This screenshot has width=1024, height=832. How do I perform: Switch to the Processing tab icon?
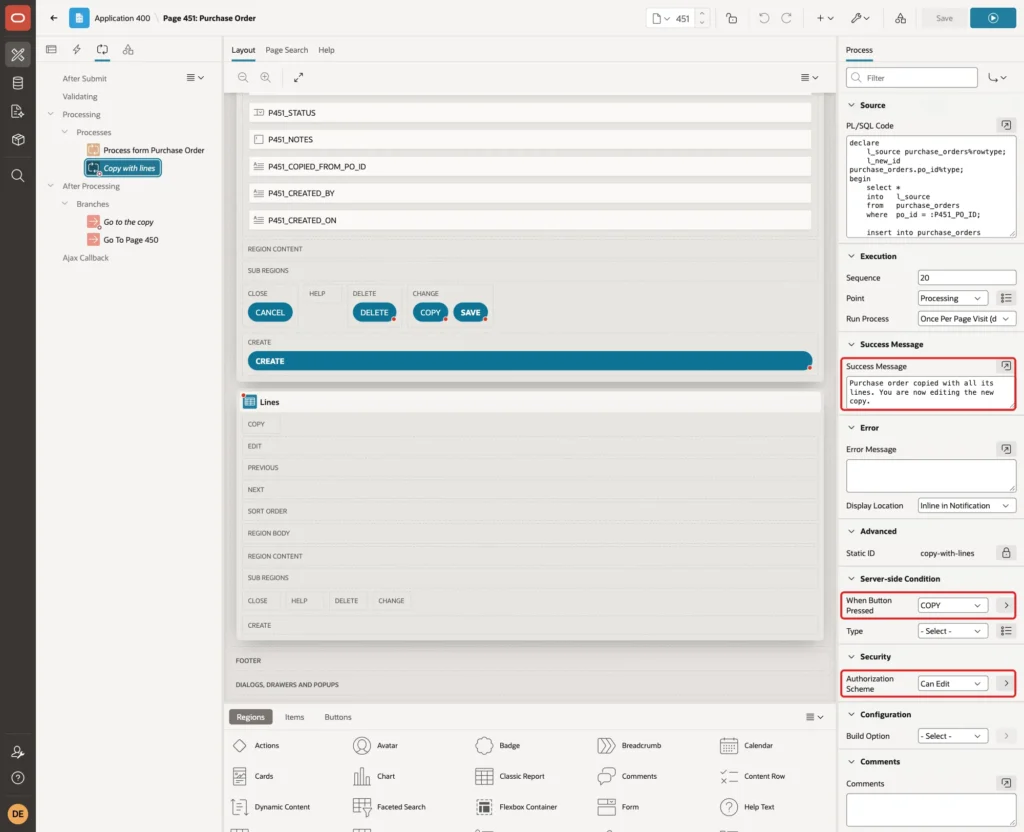click(x=103, y=50)
